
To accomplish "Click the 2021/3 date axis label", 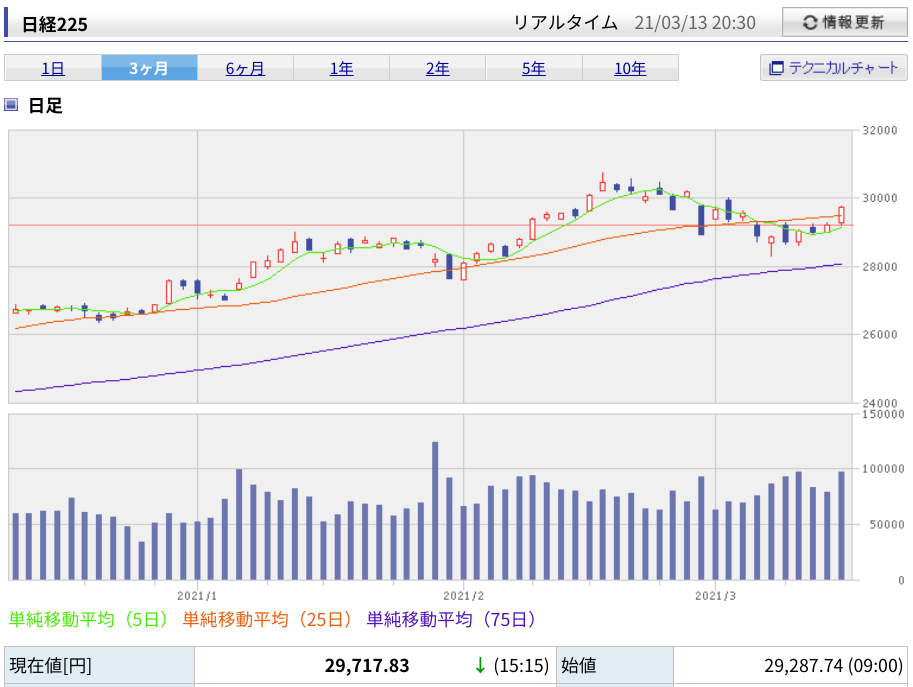I will pos(715,596).
